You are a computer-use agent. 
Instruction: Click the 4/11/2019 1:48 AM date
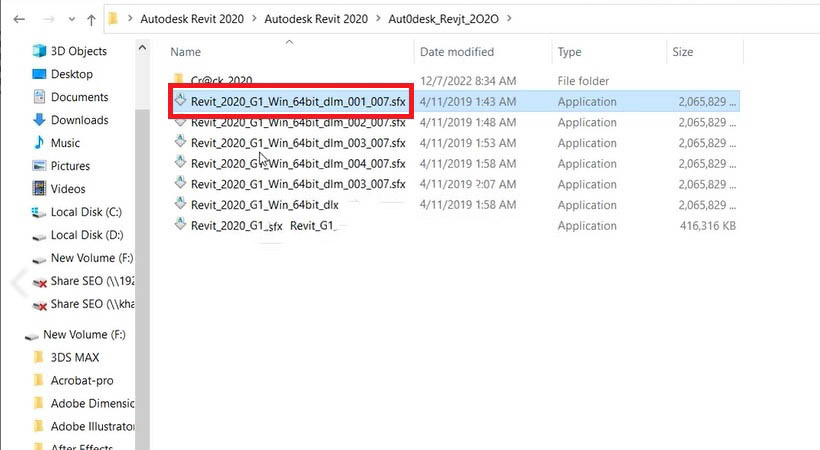click(468, 122)
